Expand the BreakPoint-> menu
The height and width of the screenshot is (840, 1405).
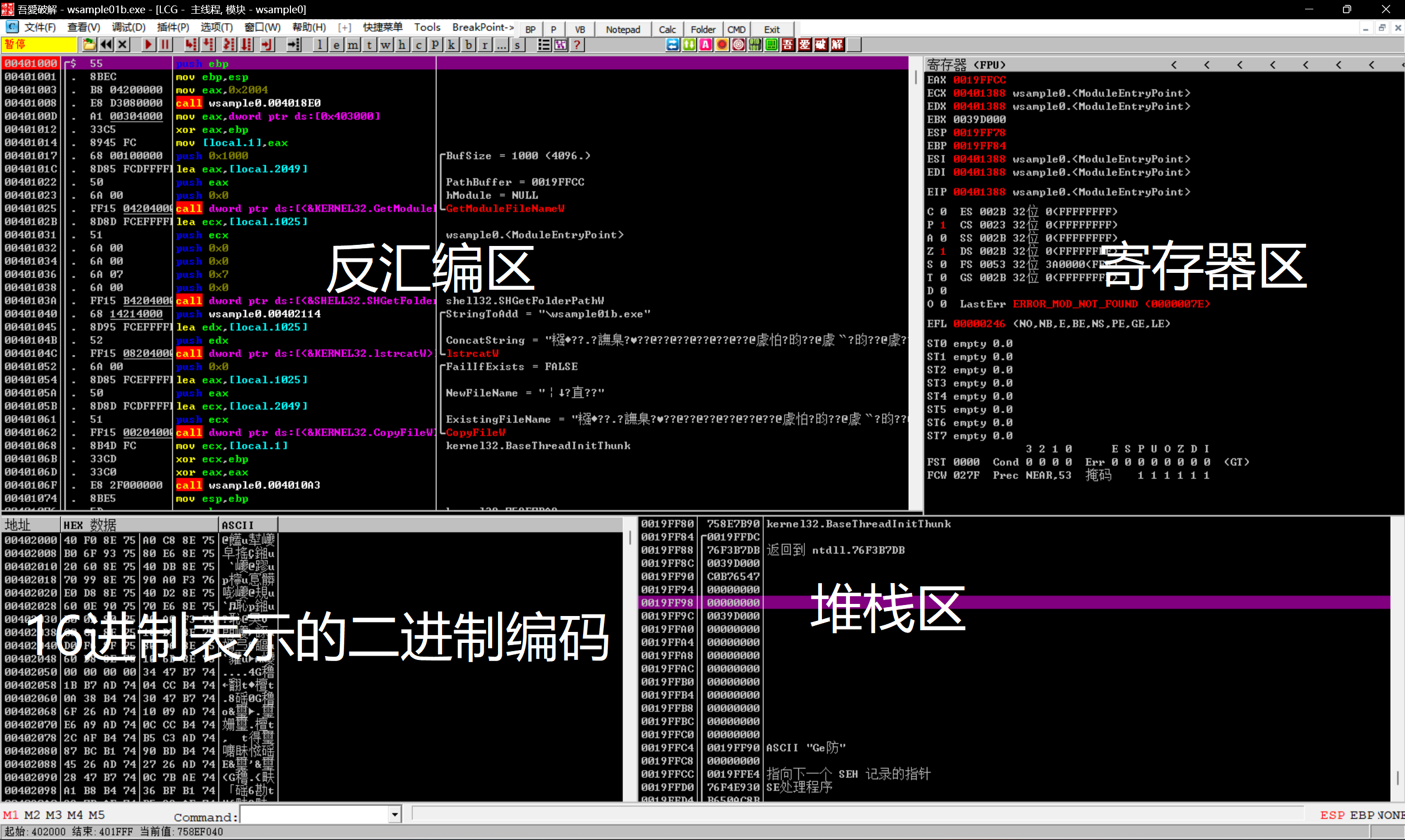(x=483, y=27)
